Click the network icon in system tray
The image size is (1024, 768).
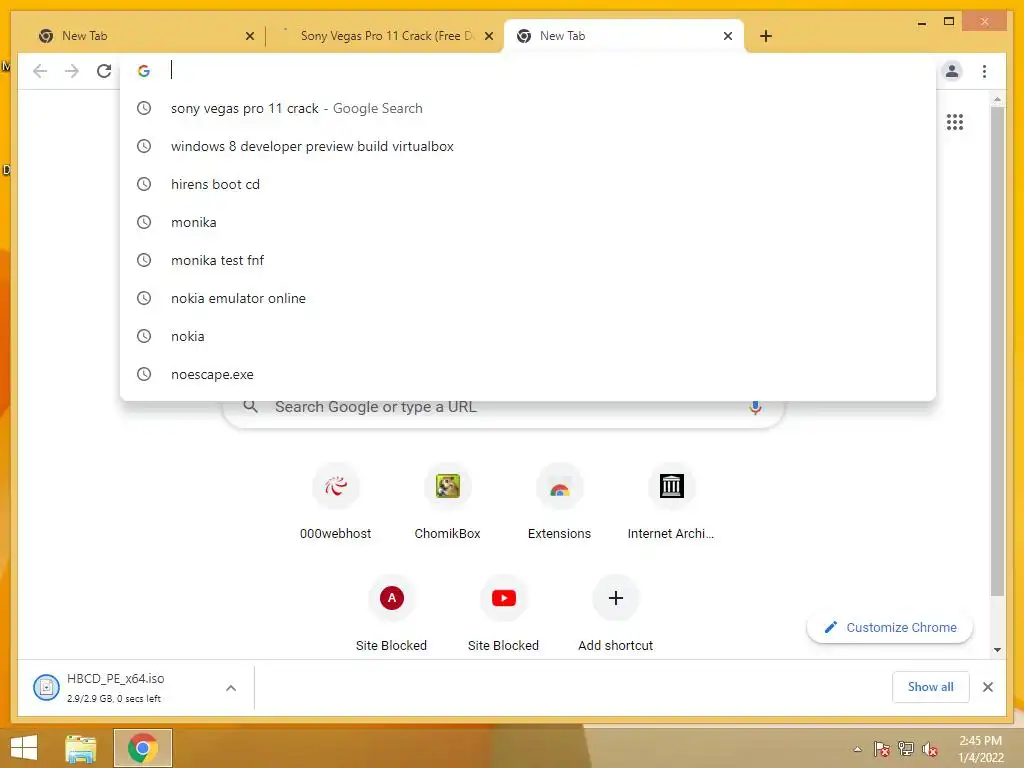point(906,749)
